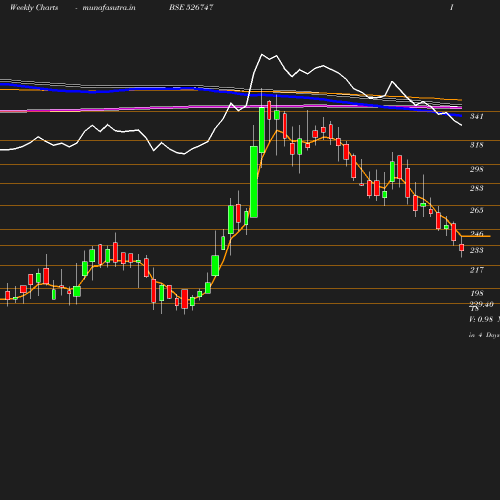Click the 'BSE 526747' stock code
The height and width of the screenshot is (500, 500).
pos(191,7)
